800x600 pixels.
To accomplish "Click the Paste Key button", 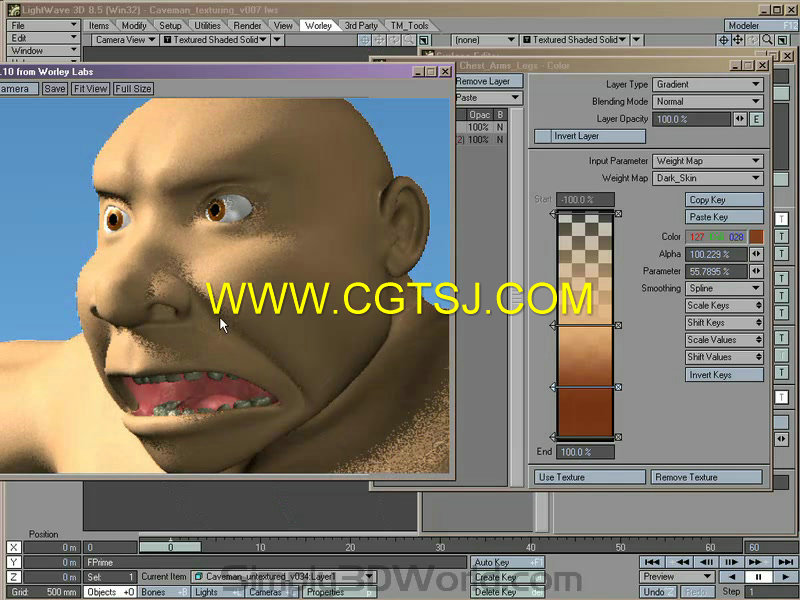I will pyautogui.click(x=724, y=217).
